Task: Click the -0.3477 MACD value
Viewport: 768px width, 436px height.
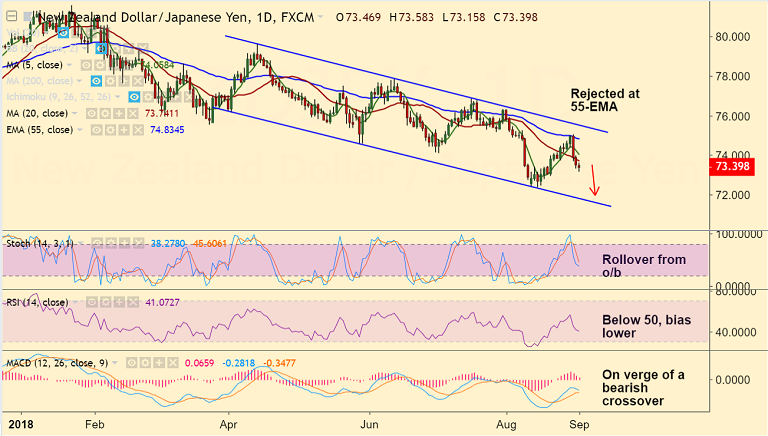Action: [280, 363]
